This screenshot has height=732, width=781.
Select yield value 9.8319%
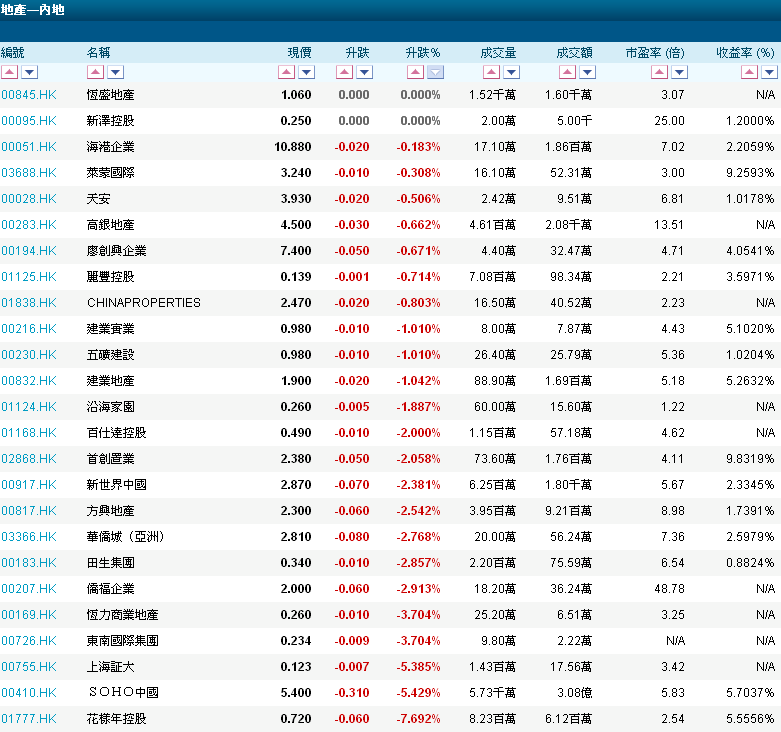pyautogui.click(x=750, y=459)
